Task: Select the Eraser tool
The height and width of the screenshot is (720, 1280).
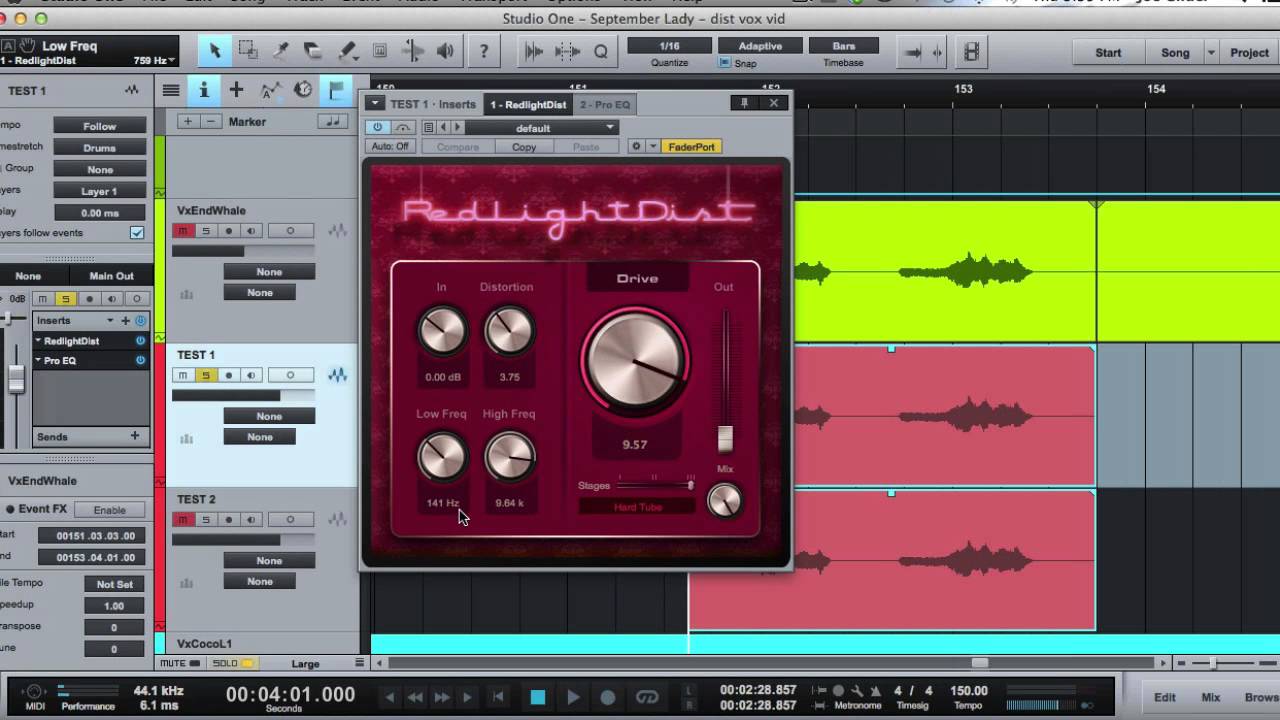Action: click(313, 51)
